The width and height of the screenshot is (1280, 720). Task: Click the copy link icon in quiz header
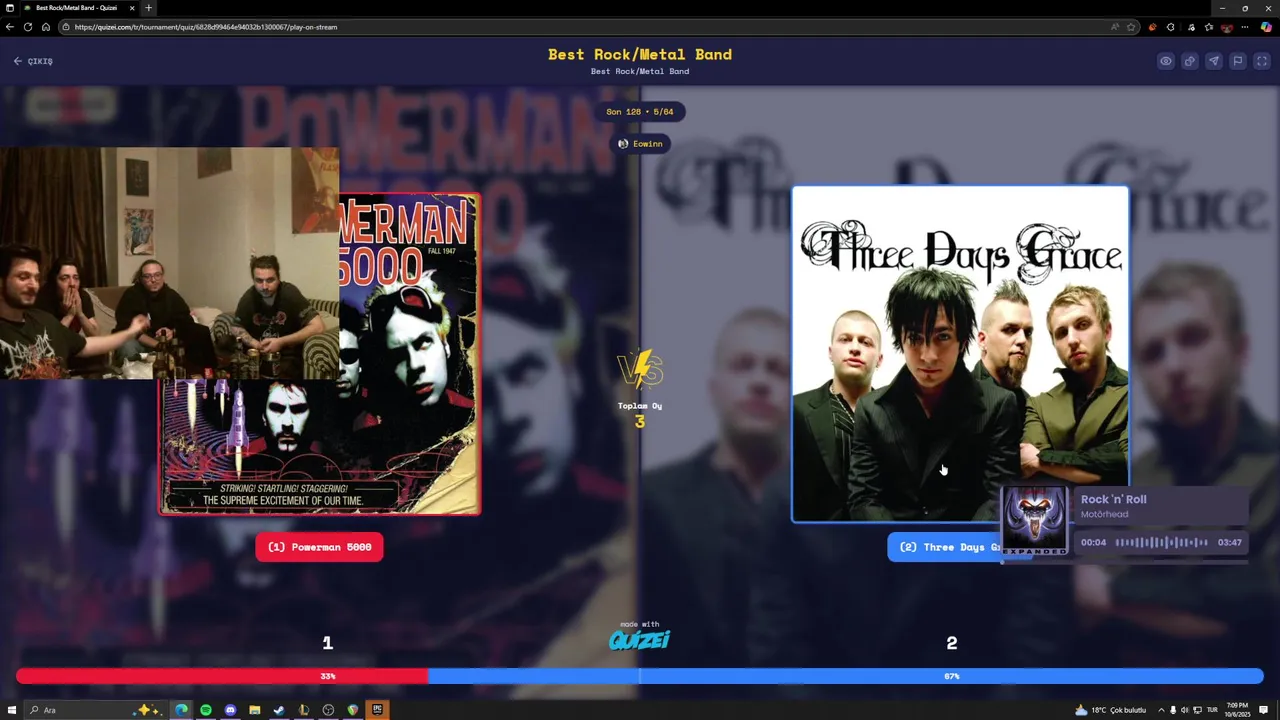pyautogui.click(x=1190, y=61)
